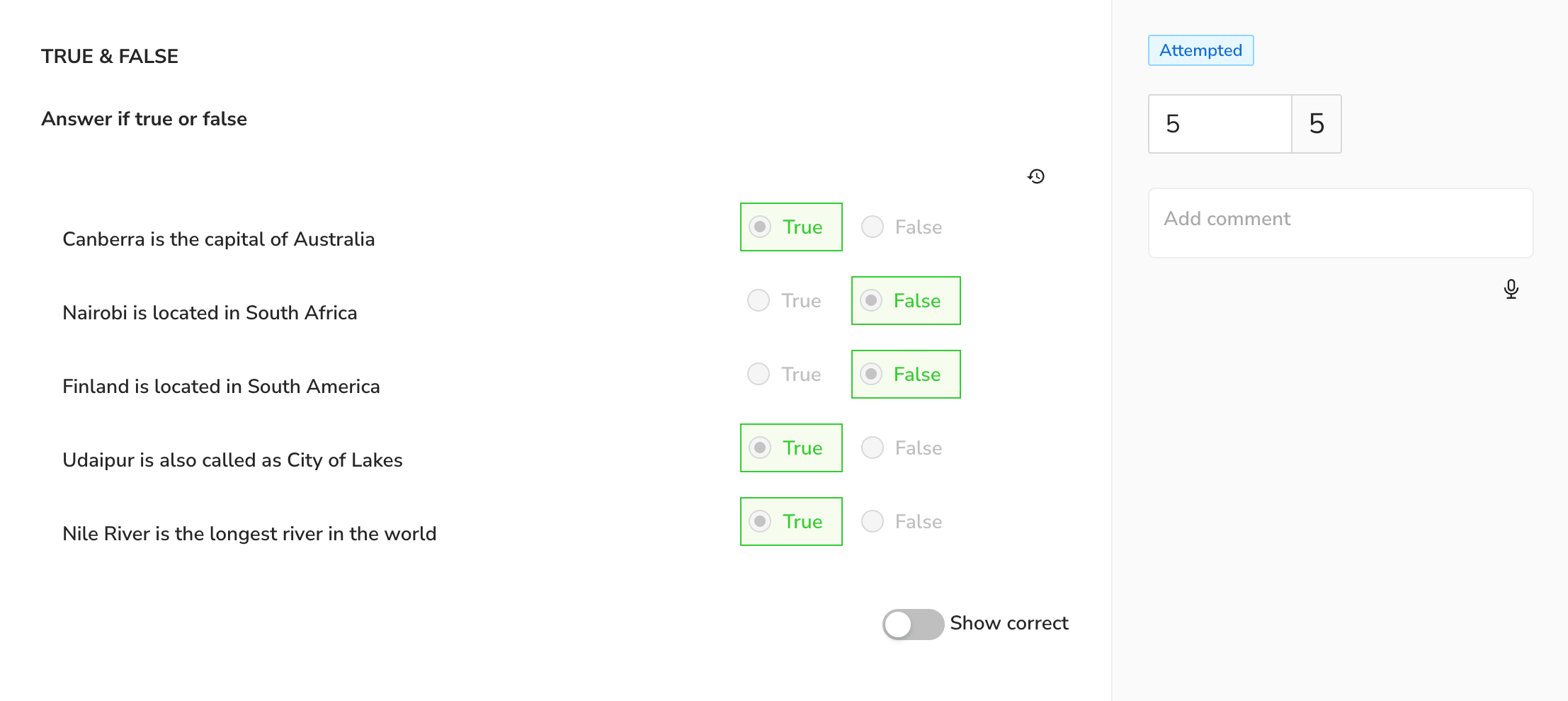Open the answer history clock icon
1568x701 pixels.
point(1036,176)
